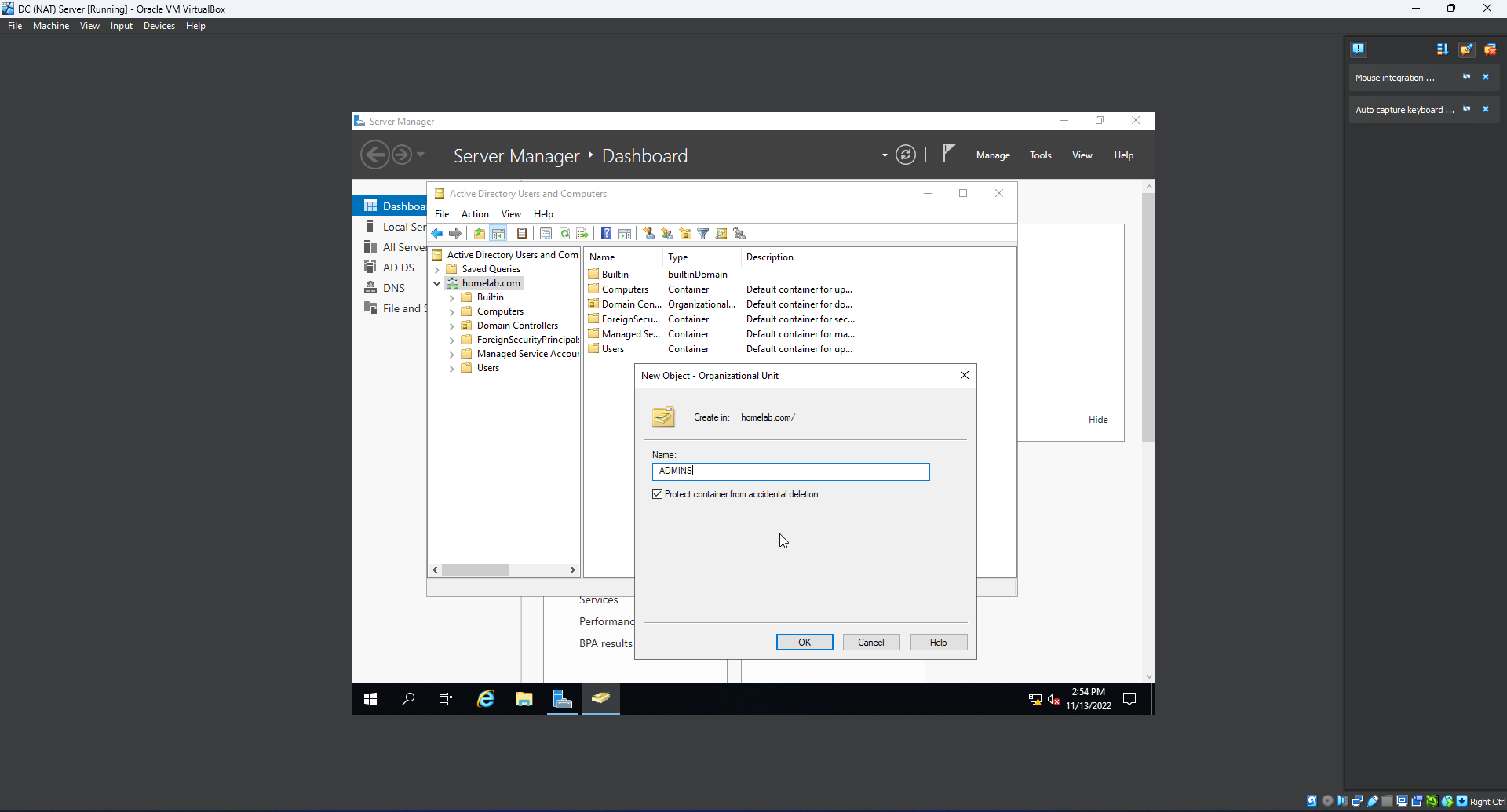Open taskbar search magnifier
1507x812 pixels.
click(x=408, y=699)
